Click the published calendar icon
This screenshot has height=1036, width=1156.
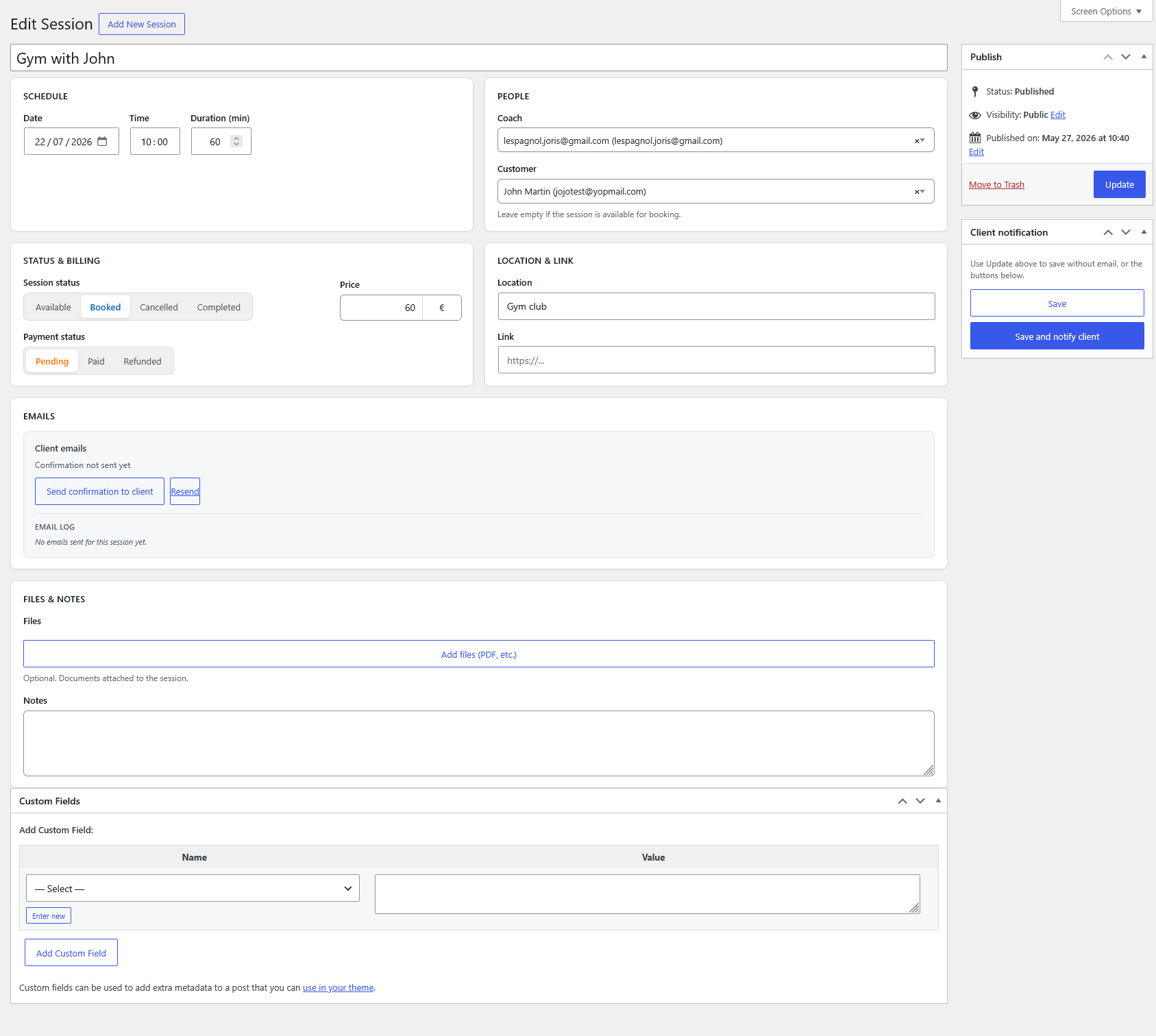975,138
